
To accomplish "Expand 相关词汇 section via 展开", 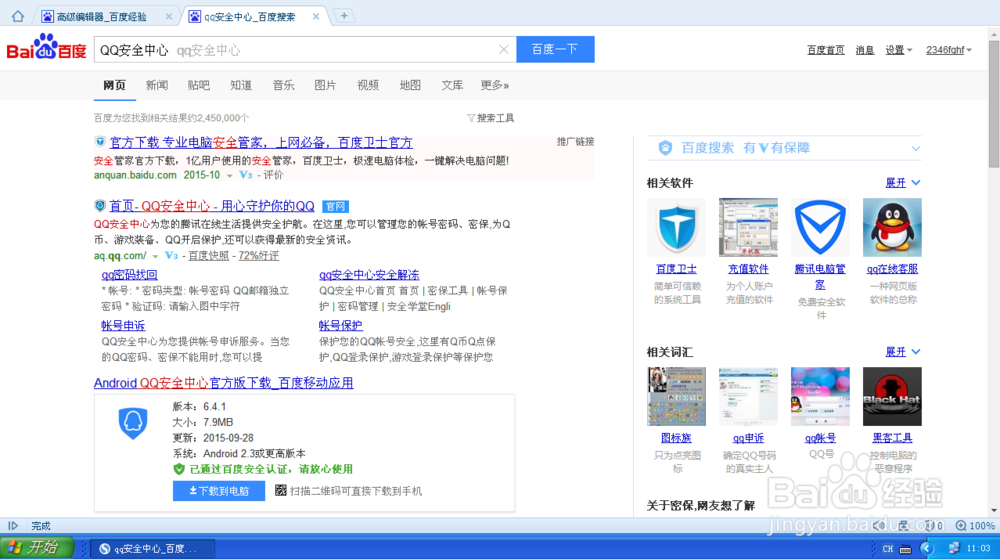I will tap(902, 352).
